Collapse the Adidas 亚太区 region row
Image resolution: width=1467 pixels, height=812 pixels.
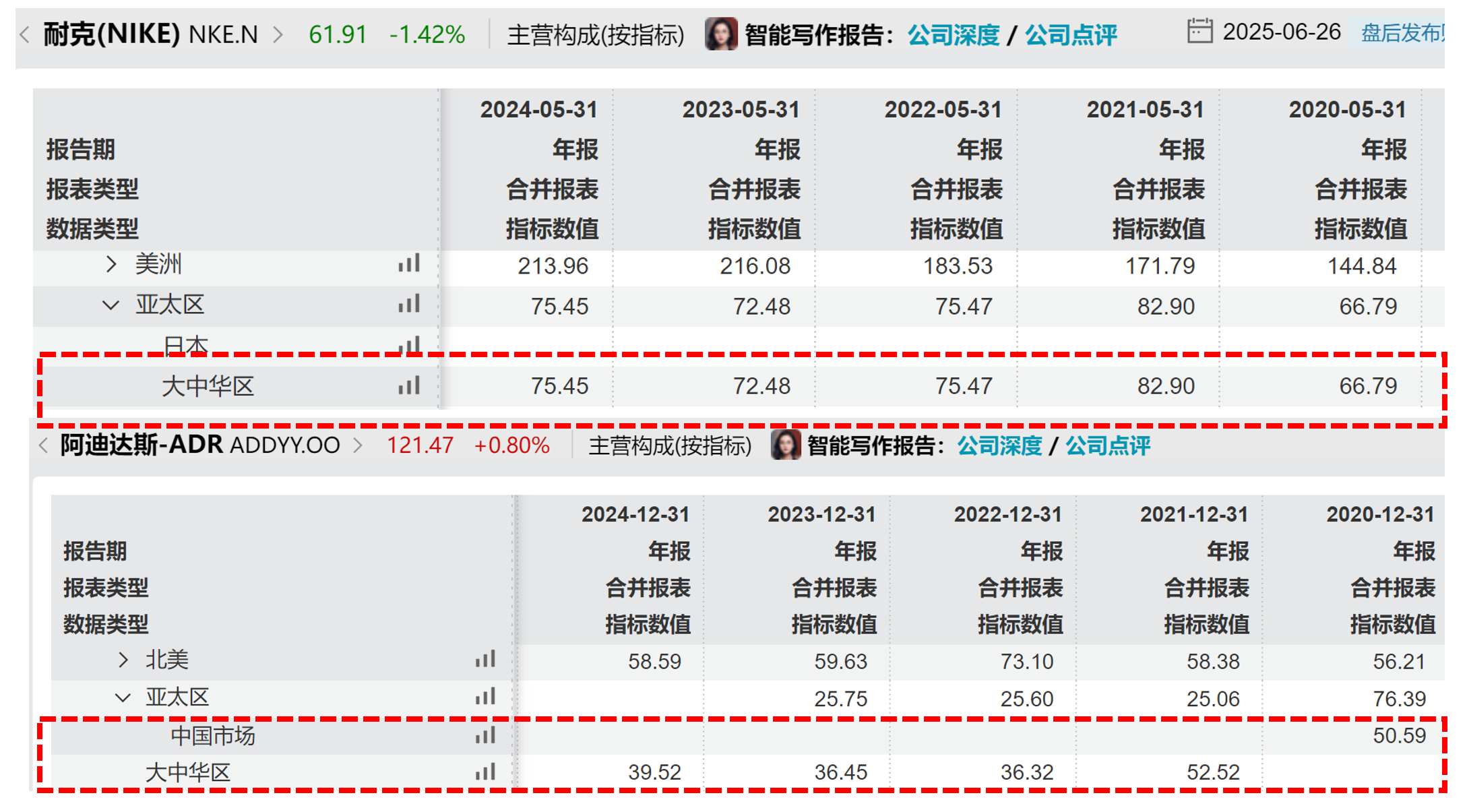123,697
